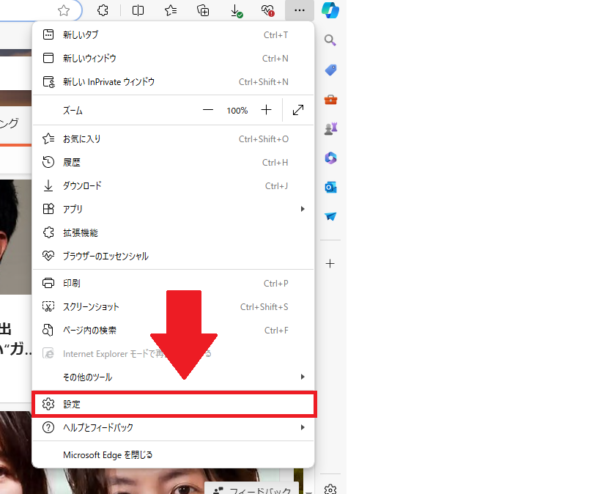The image size is (600, 494).
Task: Select 新しいウィンドウ menu item
Action: (x=173, y=58)
